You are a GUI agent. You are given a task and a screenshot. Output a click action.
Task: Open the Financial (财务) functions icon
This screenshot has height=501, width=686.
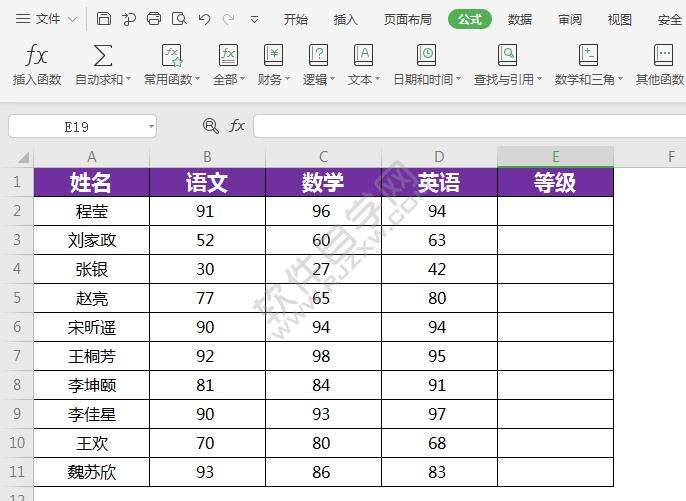(x=273, y=56)
